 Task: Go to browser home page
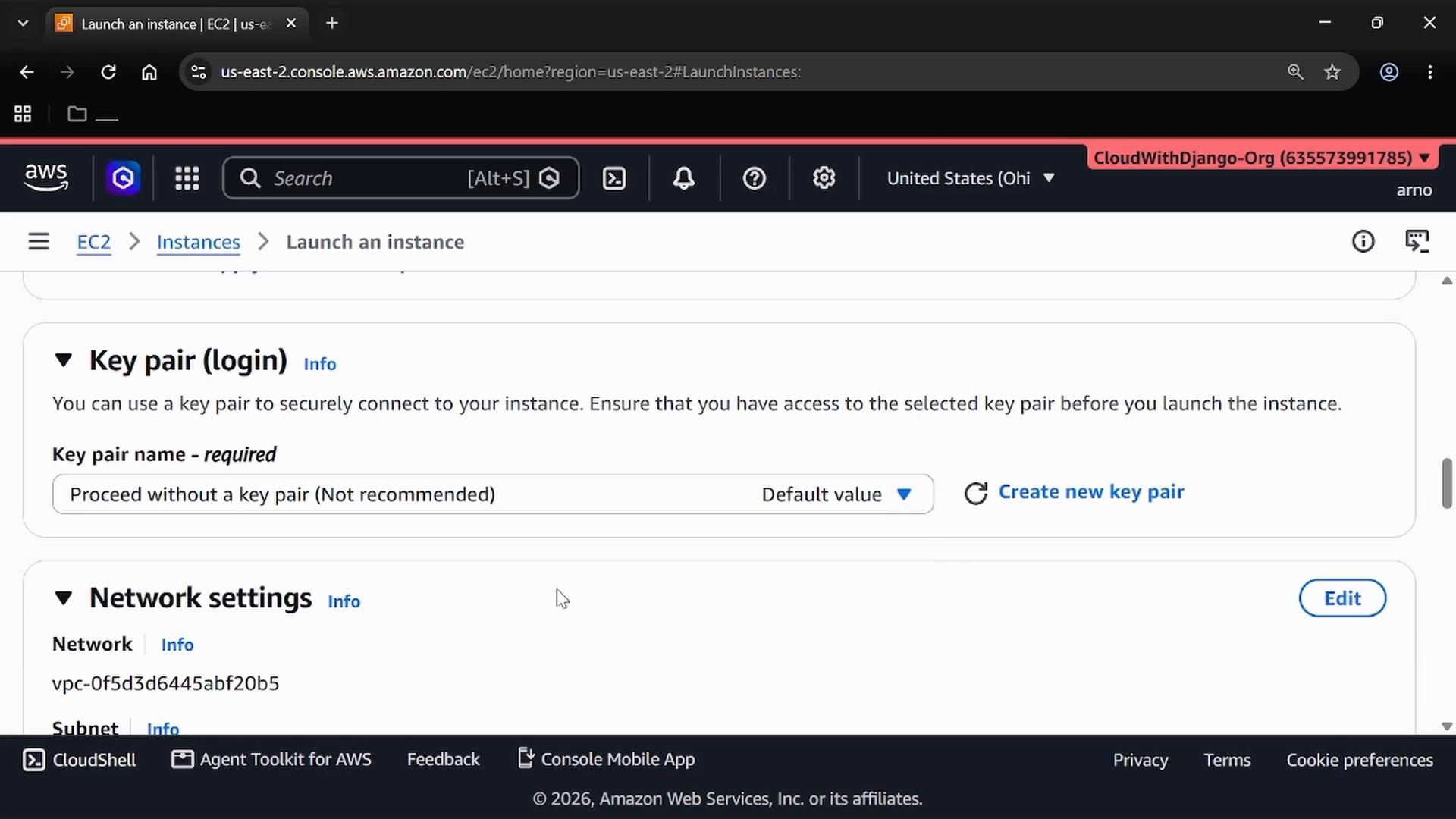(x=149, y=72)
